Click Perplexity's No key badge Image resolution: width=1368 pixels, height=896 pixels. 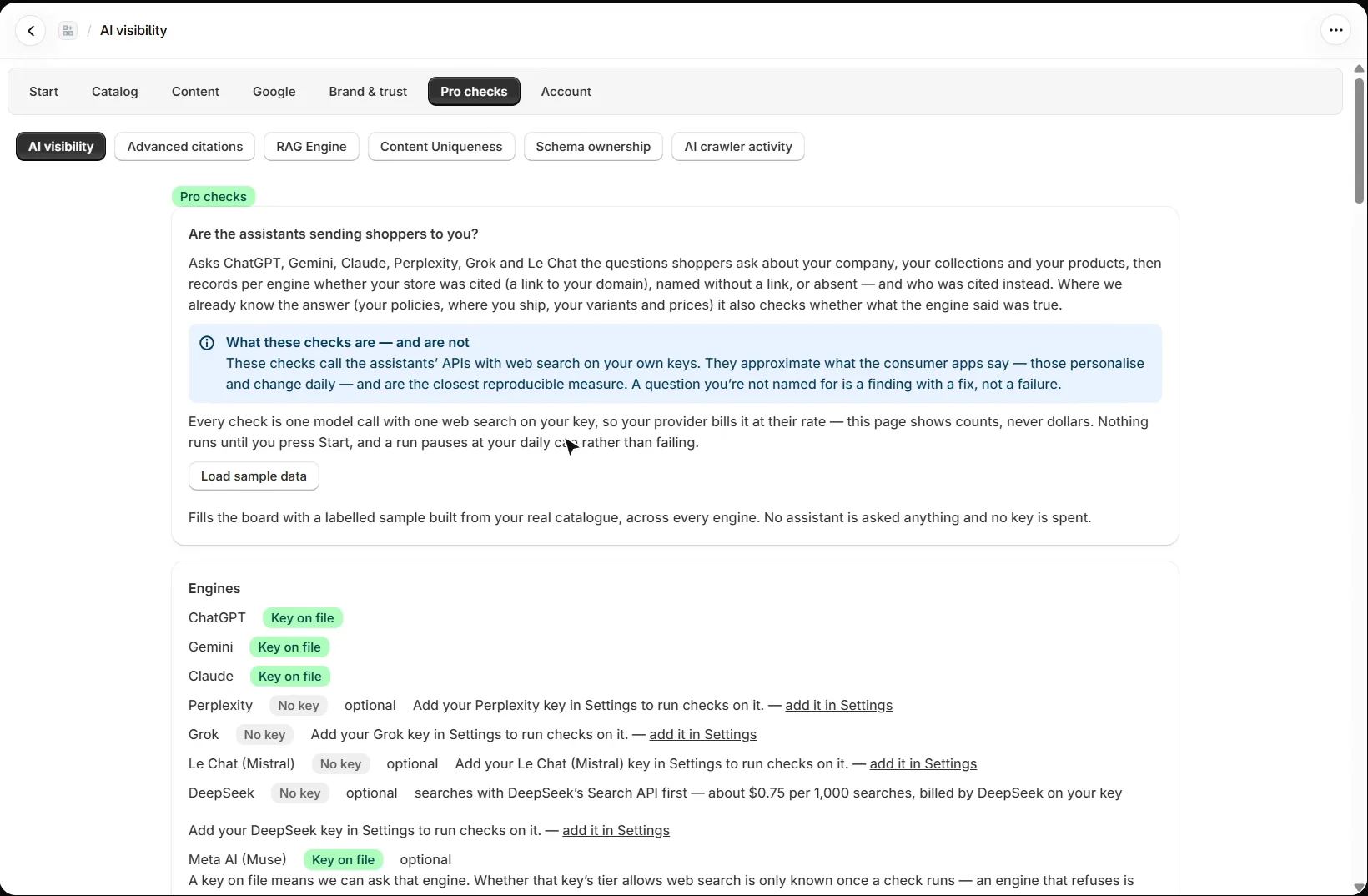pos(299,706)
